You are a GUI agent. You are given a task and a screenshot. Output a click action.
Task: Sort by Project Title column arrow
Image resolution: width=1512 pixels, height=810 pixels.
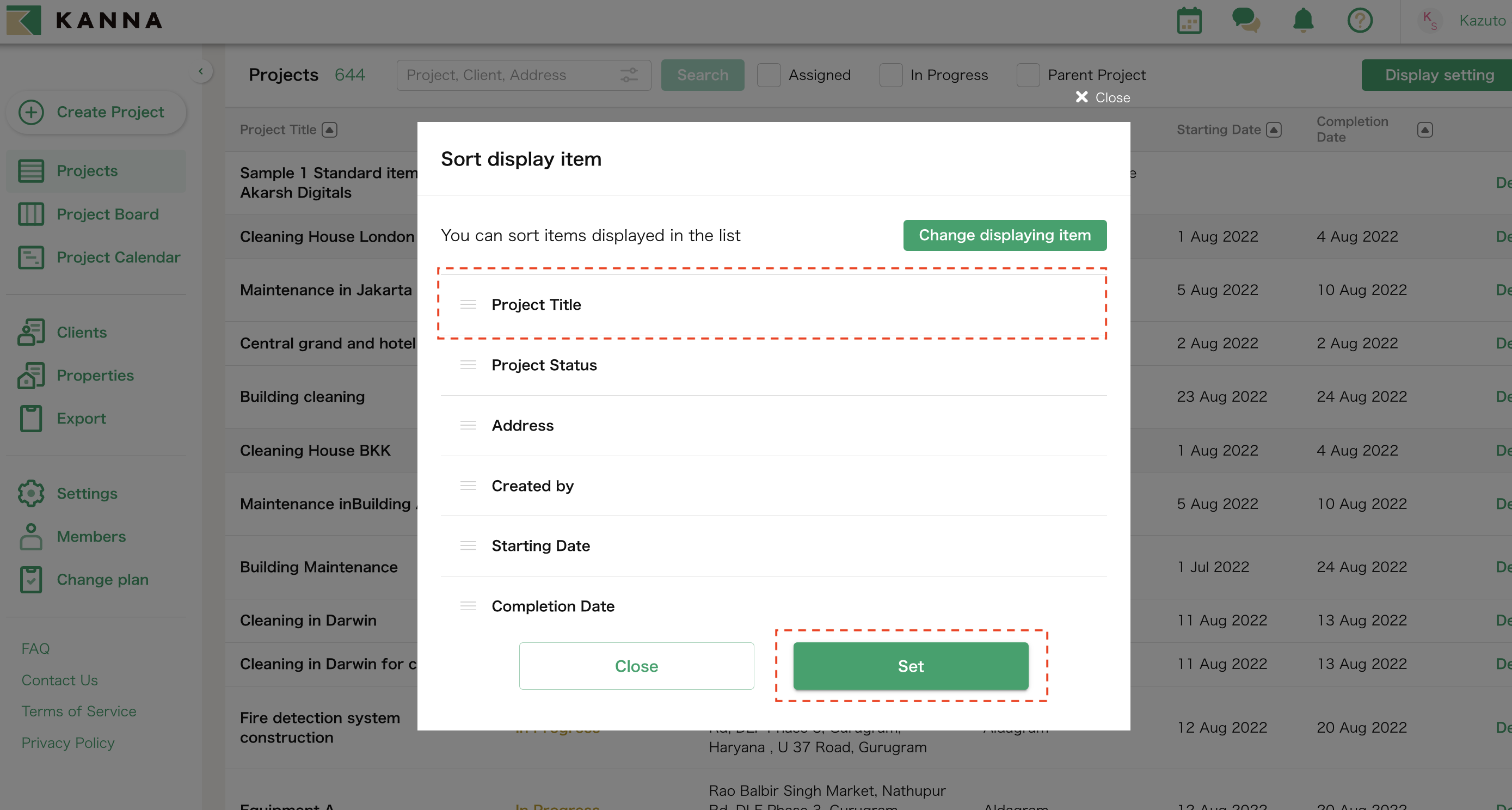coord(329,130)
